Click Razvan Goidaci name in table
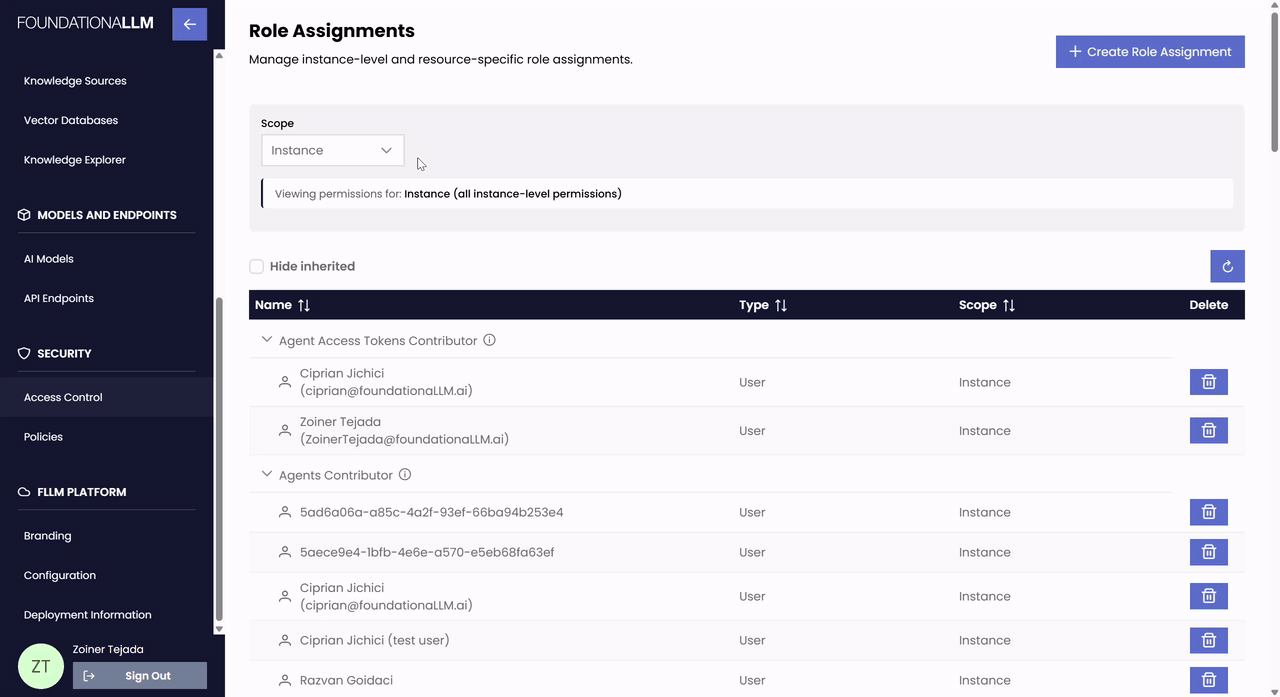Screen dimensions: 1280x697 point(346,680)
